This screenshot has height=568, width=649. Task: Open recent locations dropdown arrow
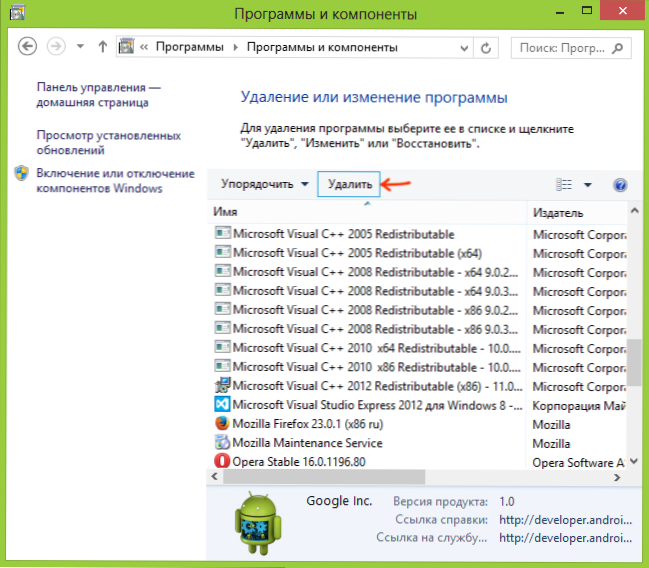(80, 46)
